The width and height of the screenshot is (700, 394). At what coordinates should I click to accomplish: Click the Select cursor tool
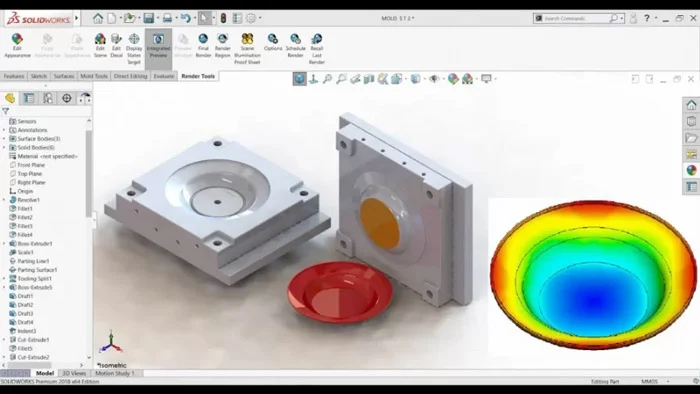coord(204,18)
